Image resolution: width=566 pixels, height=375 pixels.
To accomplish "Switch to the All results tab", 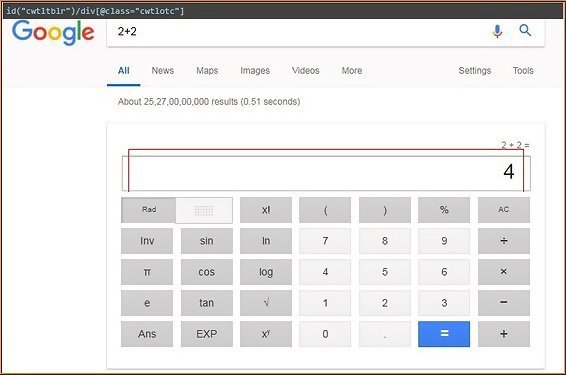I will 123,70.
